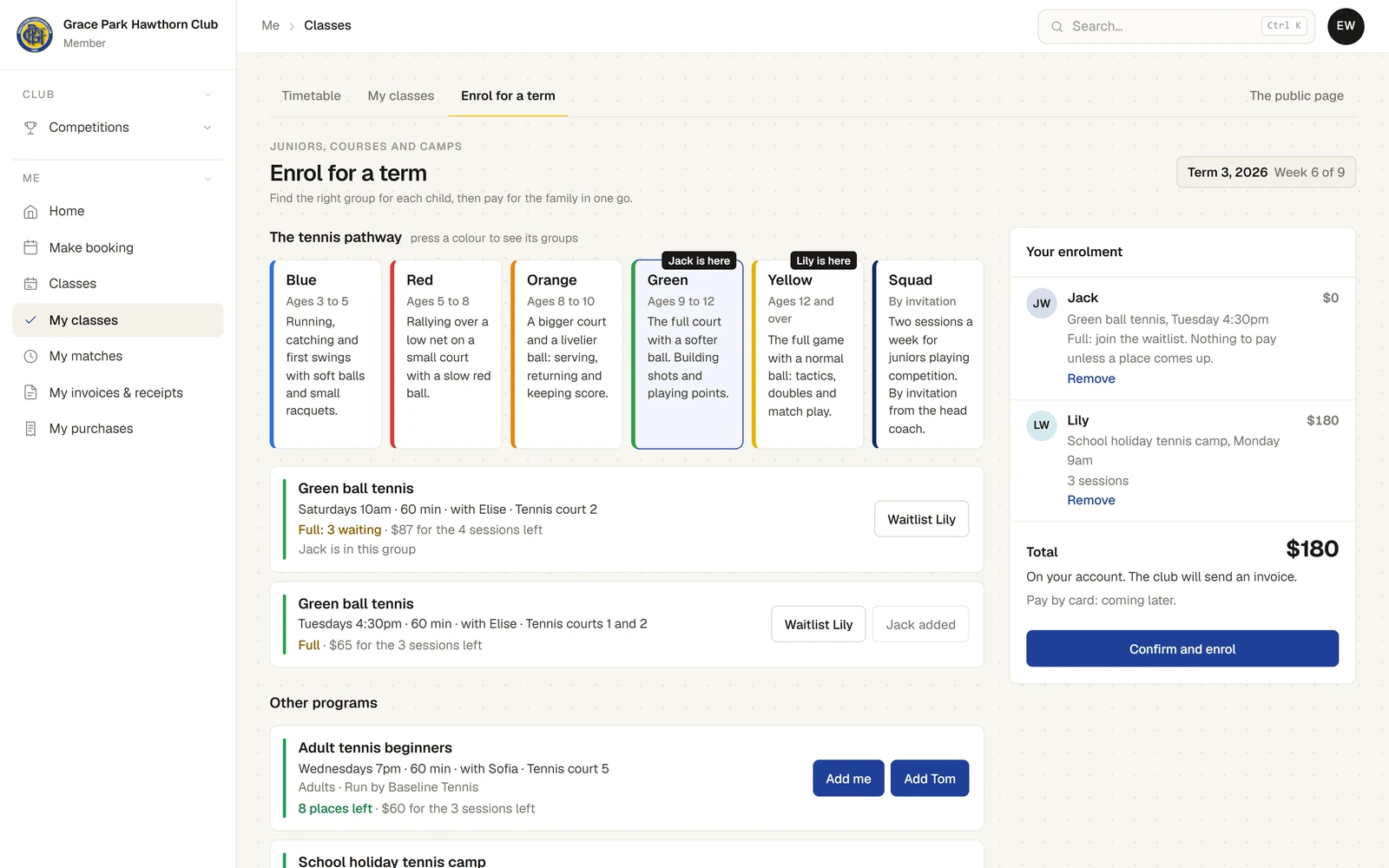Switch to the Timetable tab
Viewport: 1389px width, 868px height.
click(311, 95)
